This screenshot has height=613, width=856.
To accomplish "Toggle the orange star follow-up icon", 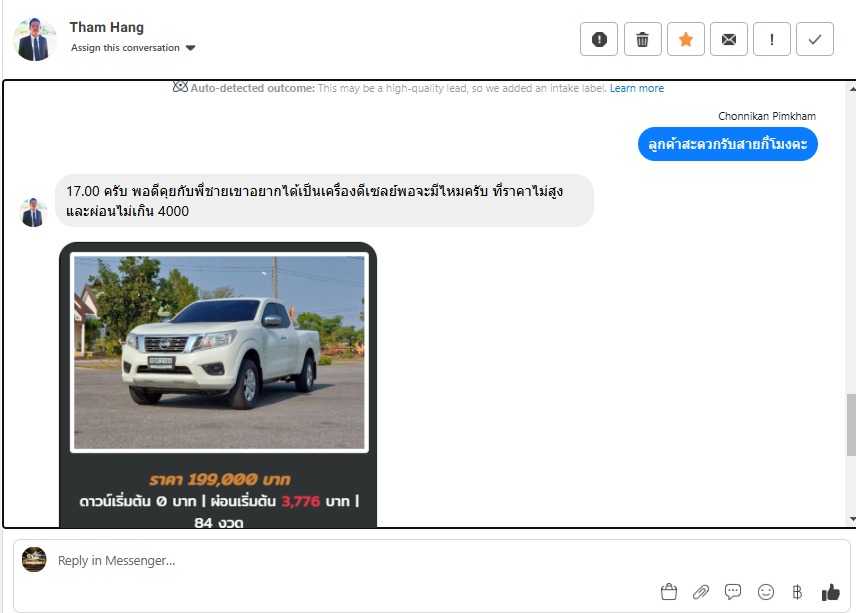I will [x=686, y=39].
